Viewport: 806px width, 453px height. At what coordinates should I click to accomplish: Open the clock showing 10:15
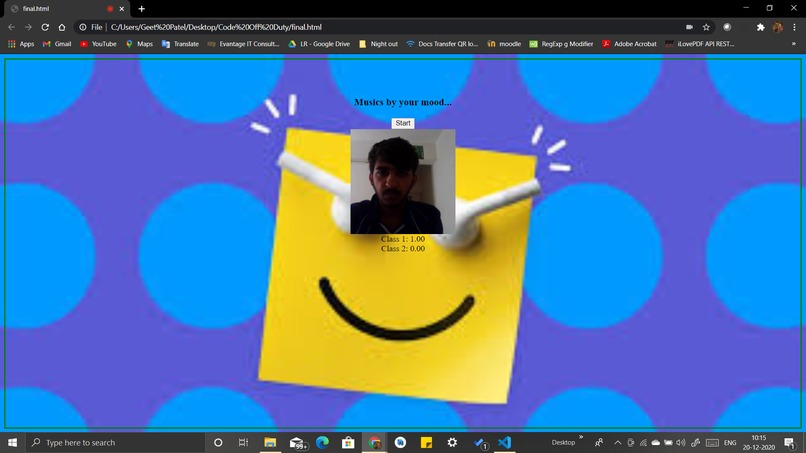(x=759, y=443)
